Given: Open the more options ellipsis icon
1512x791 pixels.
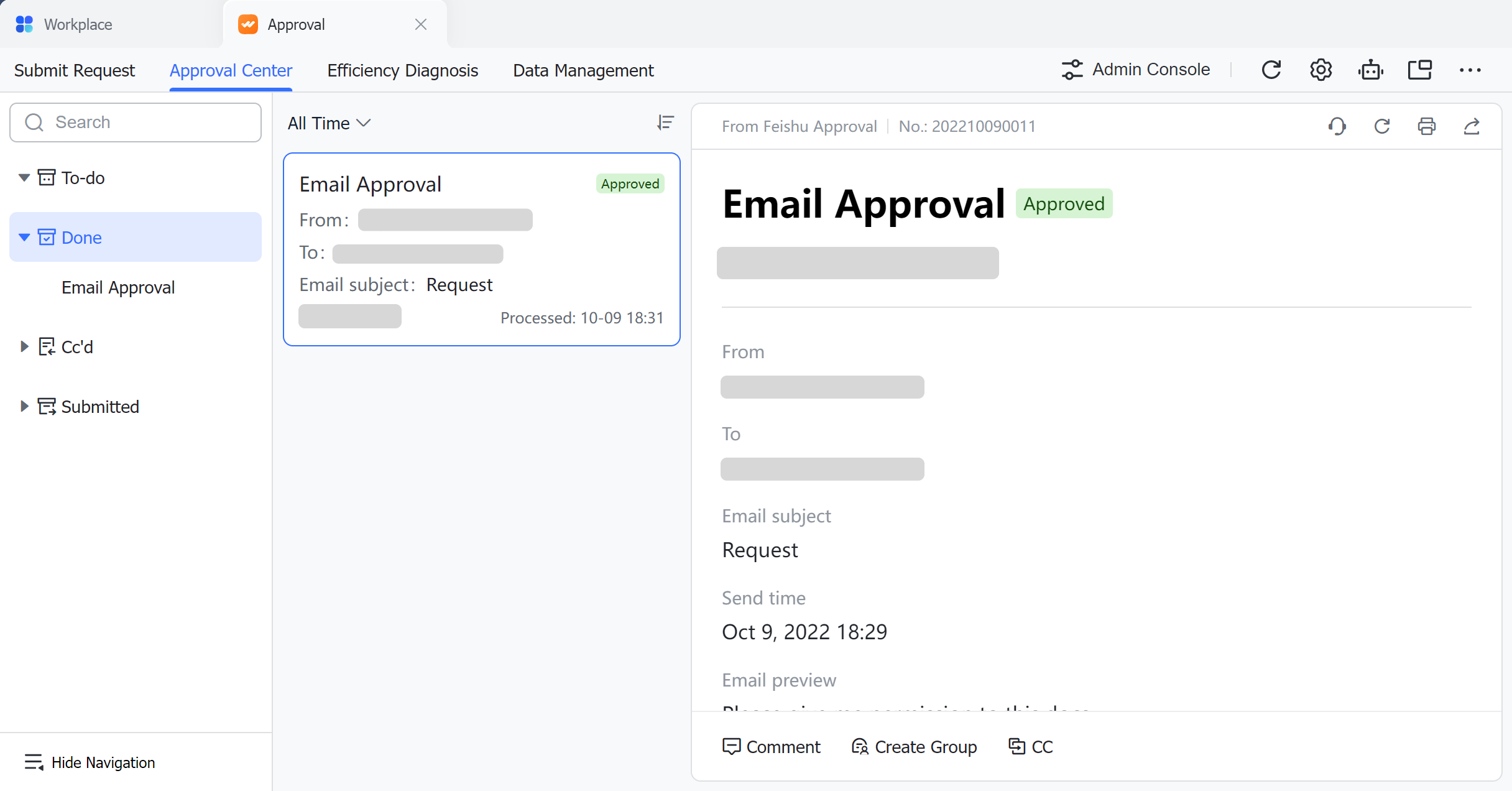Looking at the screenshot, I should (x=1470, y=70).
